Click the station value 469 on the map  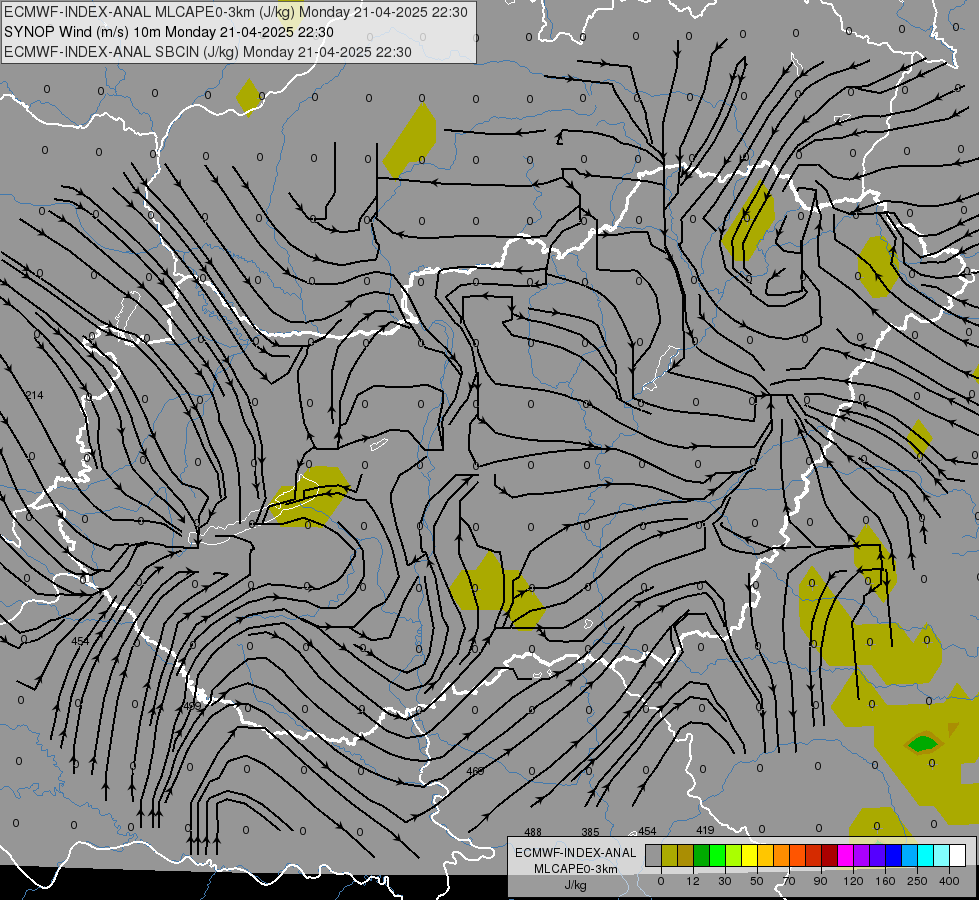click(x=475, y=771)
